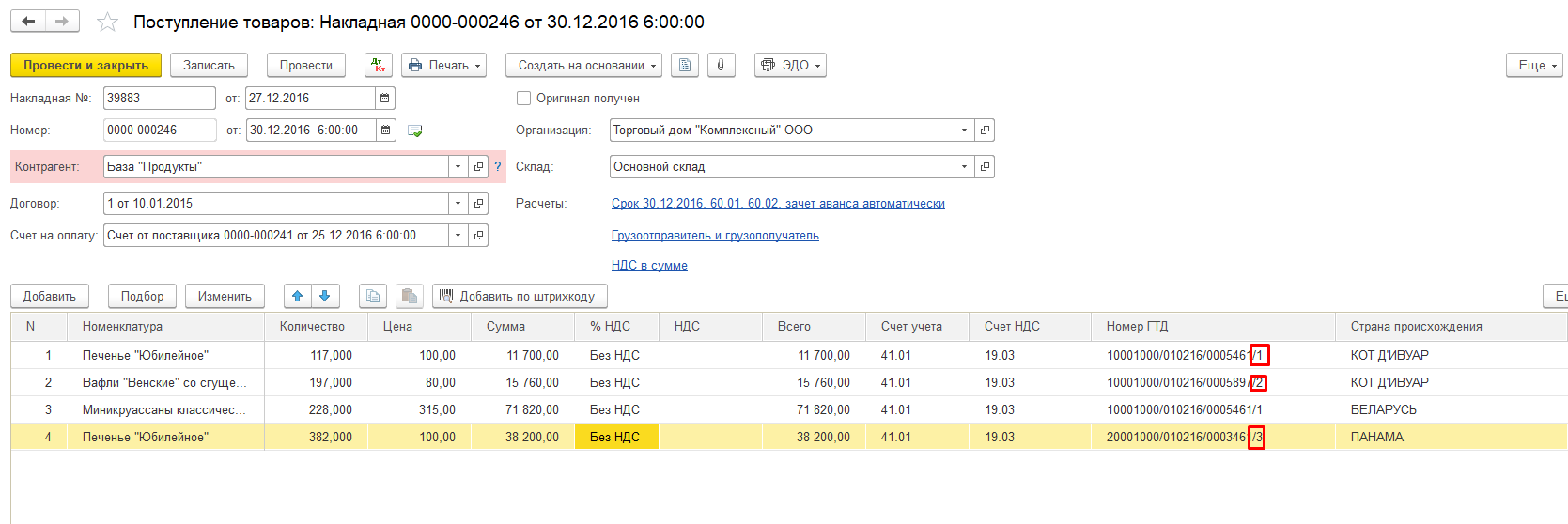Click the back navigation arrow
Viewport: 1568px width, 524px height.
[x=28, y=21]
